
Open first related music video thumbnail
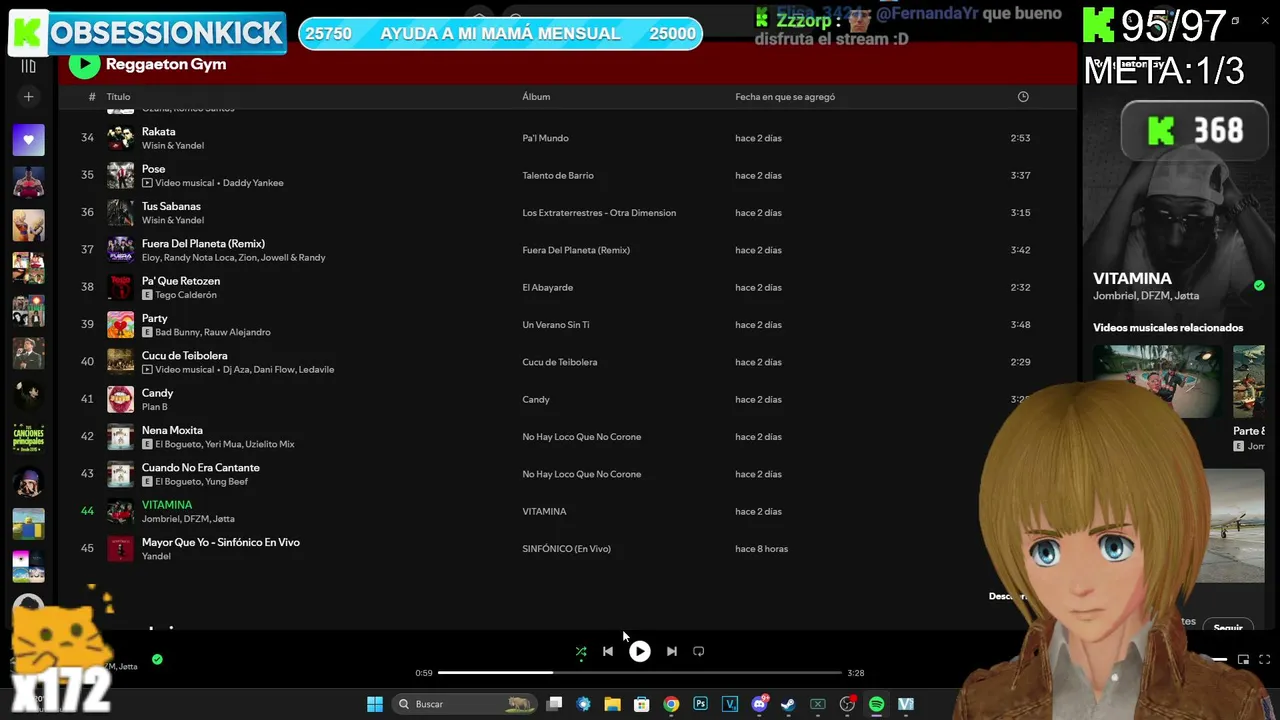click(x=1157, y=382)
